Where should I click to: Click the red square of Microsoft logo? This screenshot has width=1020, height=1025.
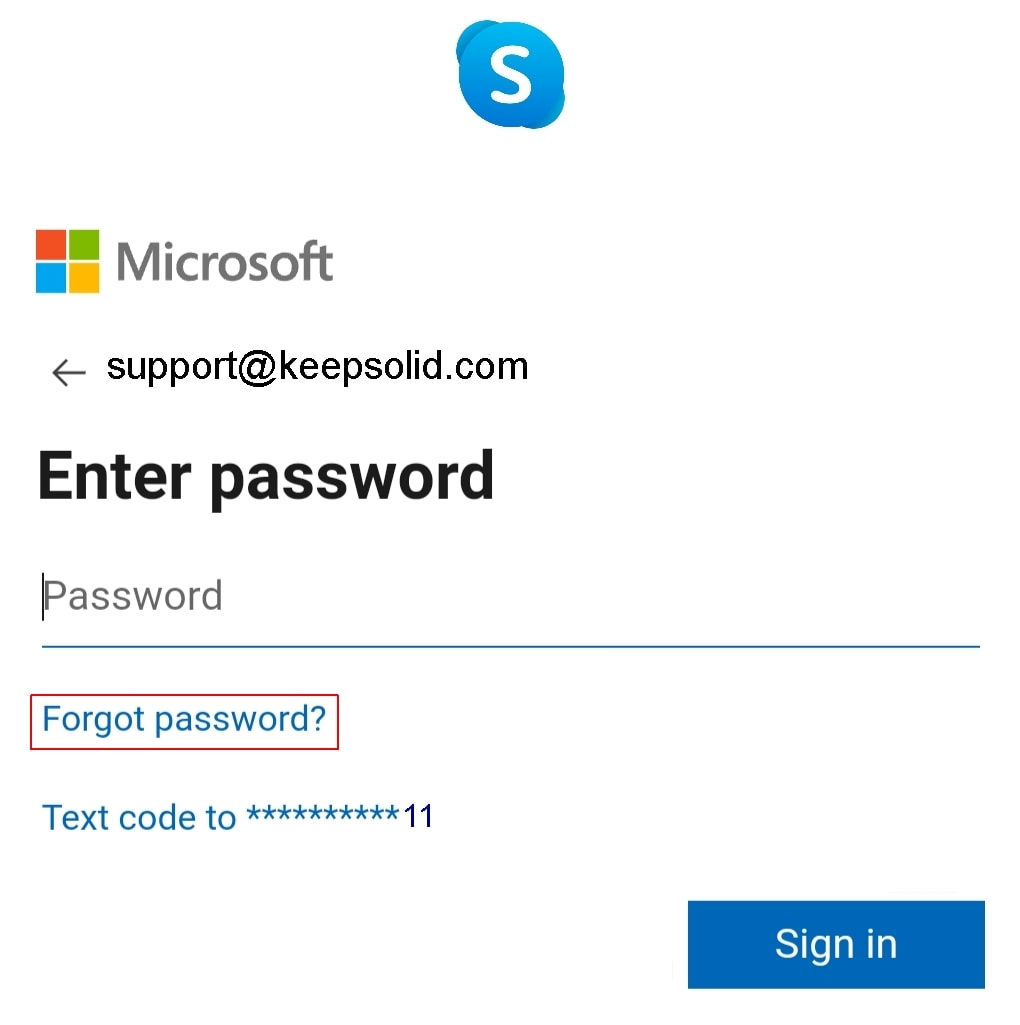click(x=51, y=245)
